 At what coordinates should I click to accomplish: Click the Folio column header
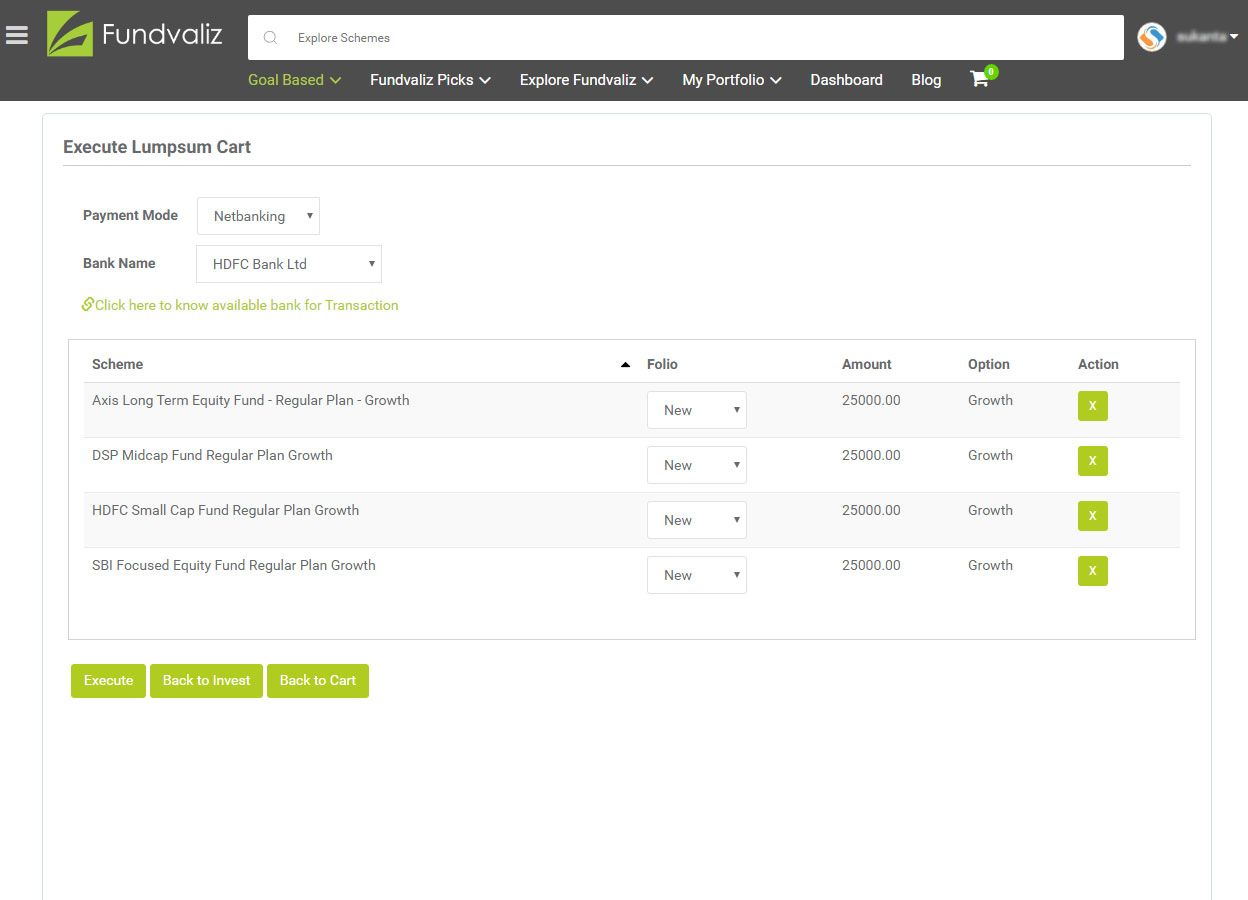coord(662,365)
